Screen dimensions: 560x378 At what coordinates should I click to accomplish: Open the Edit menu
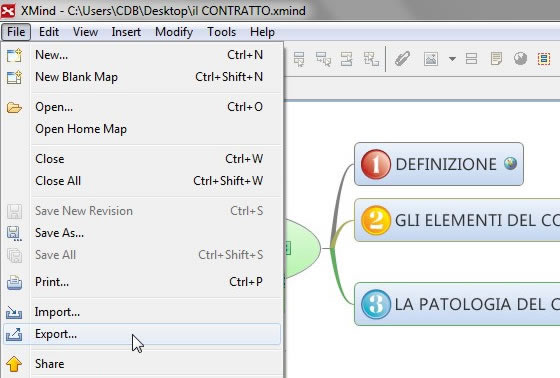tap(49, 32)
